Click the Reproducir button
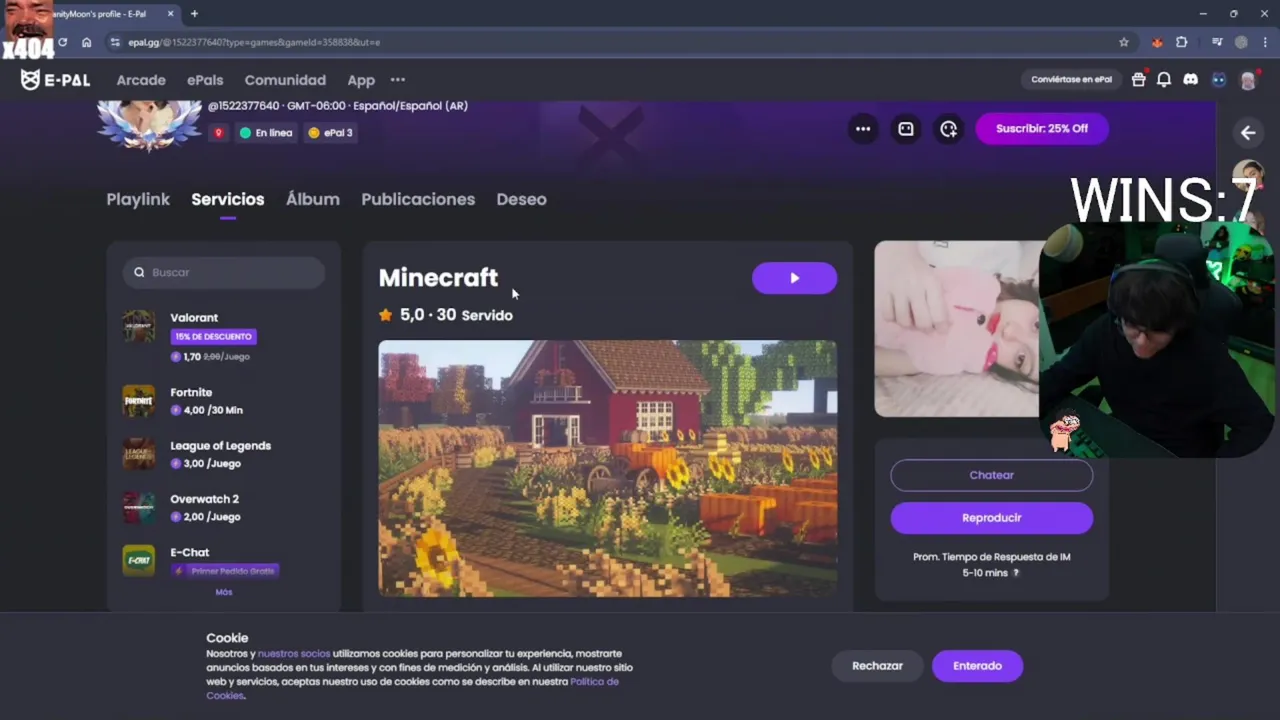 992,518
